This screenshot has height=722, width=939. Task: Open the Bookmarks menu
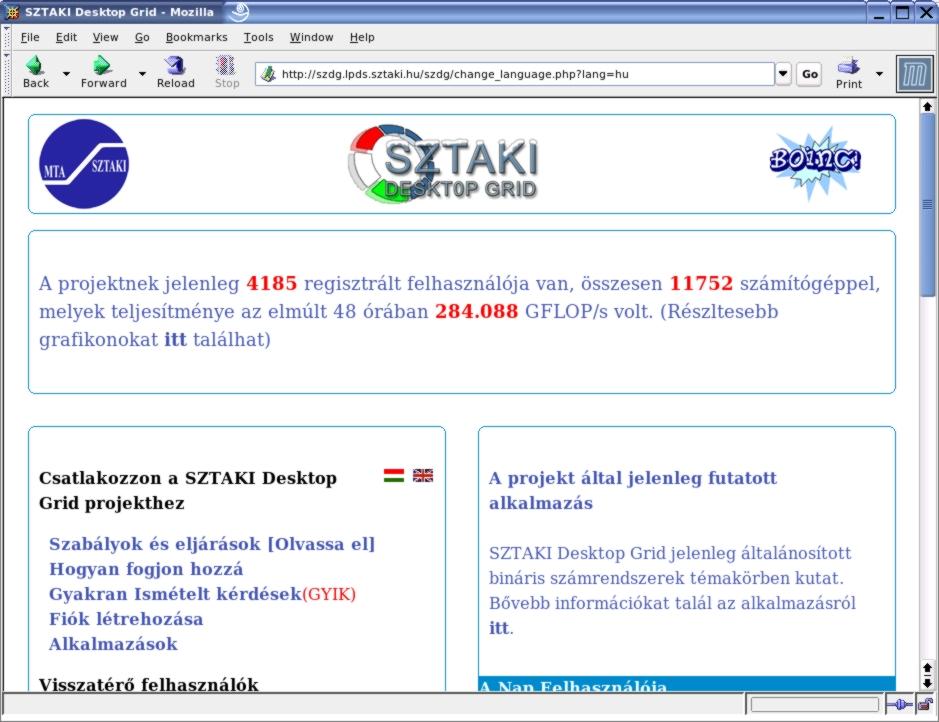[x=196, y=37]
